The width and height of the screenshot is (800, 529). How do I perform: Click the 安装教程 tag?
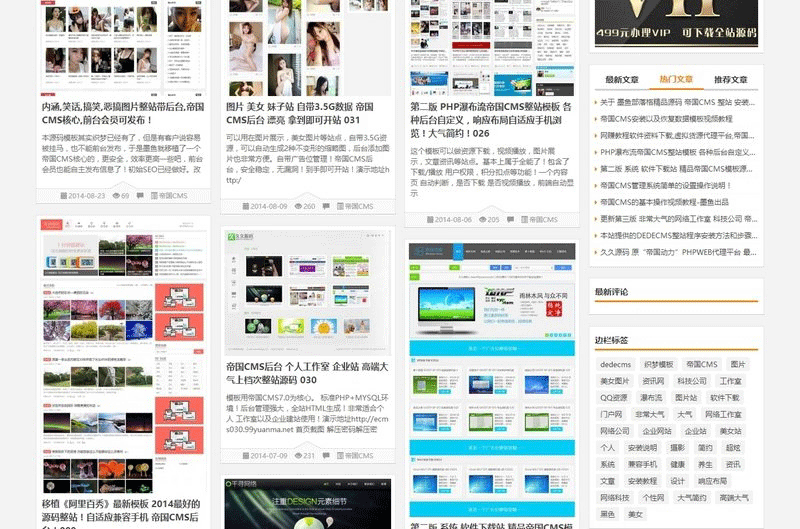click(642, 481)
